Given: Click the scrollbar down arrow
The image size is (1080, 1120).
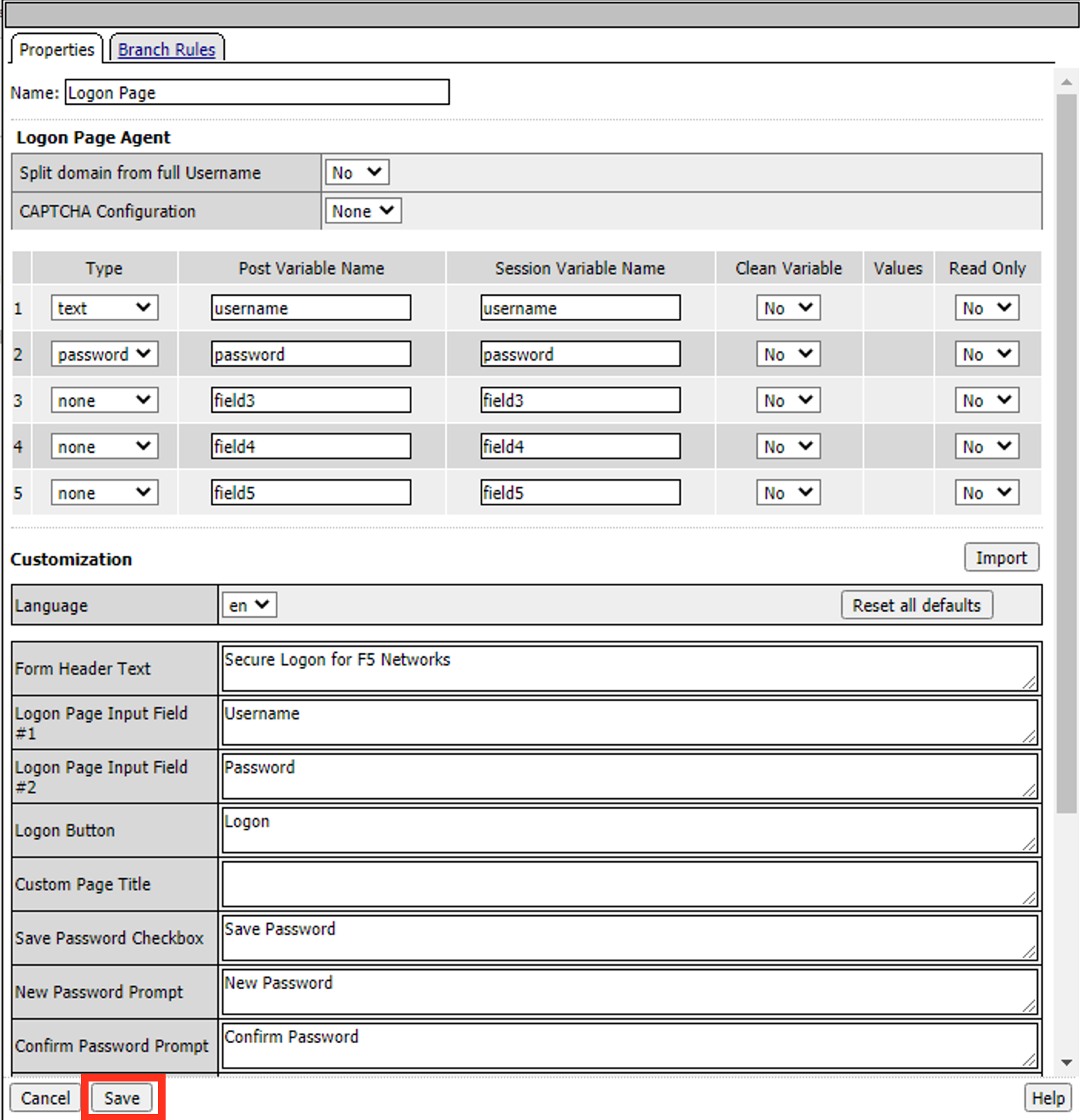Looking at the screenshot, I should [1067, 1062].
